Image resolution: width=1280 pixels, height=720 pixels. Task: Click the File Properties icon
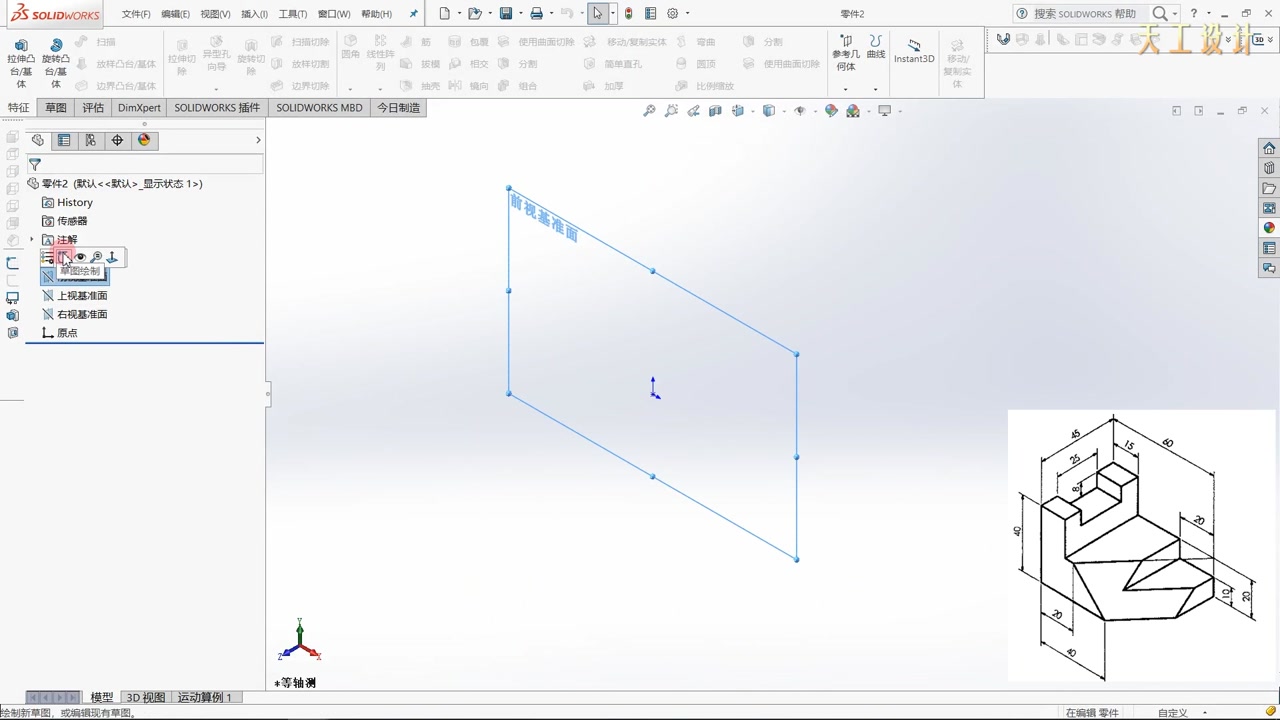coord(651,13)
